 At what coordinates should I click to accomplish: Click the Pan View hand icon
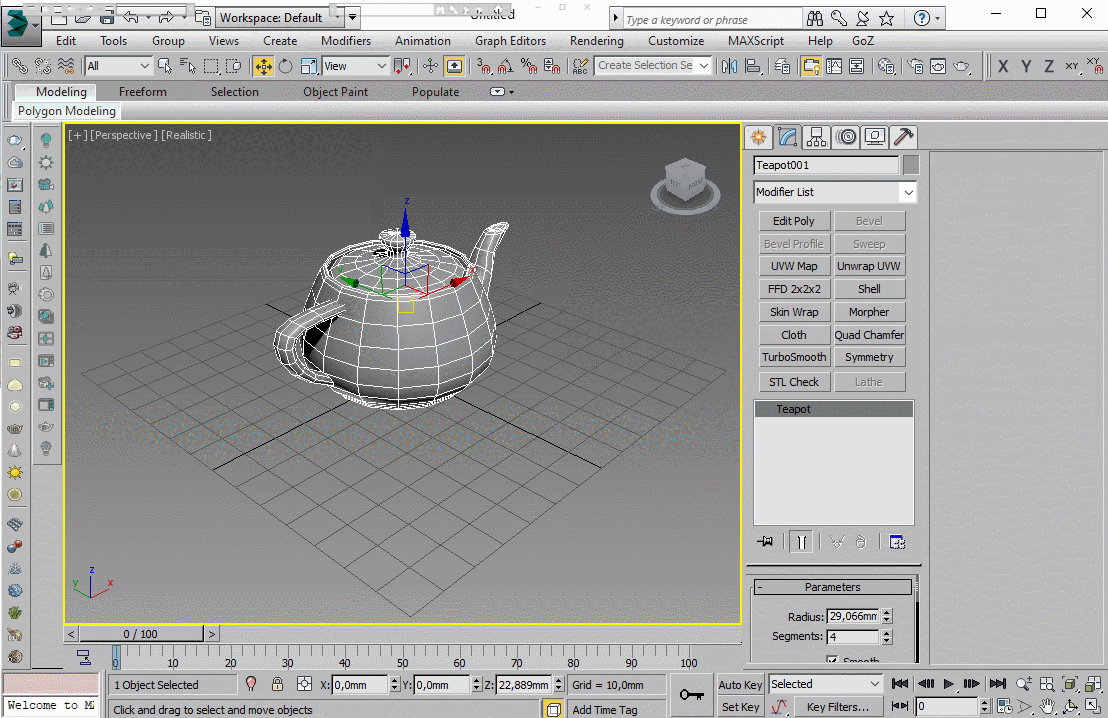tap(1047, 706)
